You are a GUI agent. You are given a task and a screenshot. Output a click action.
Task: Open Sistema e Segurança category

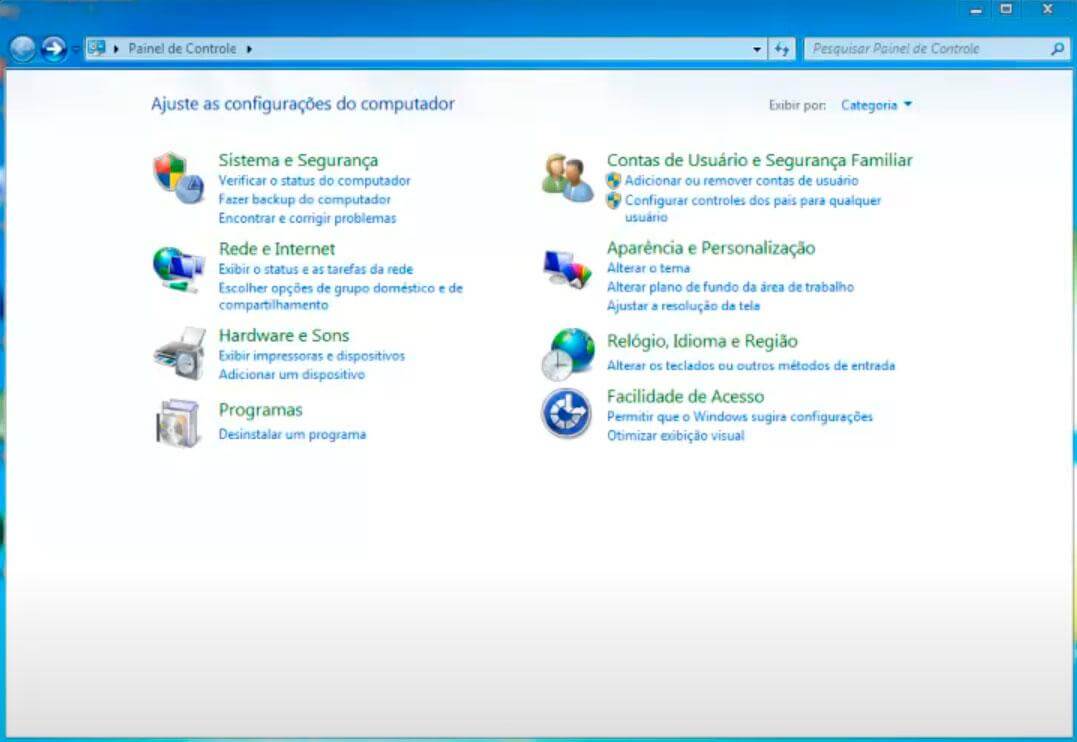(x=298, y=160)
